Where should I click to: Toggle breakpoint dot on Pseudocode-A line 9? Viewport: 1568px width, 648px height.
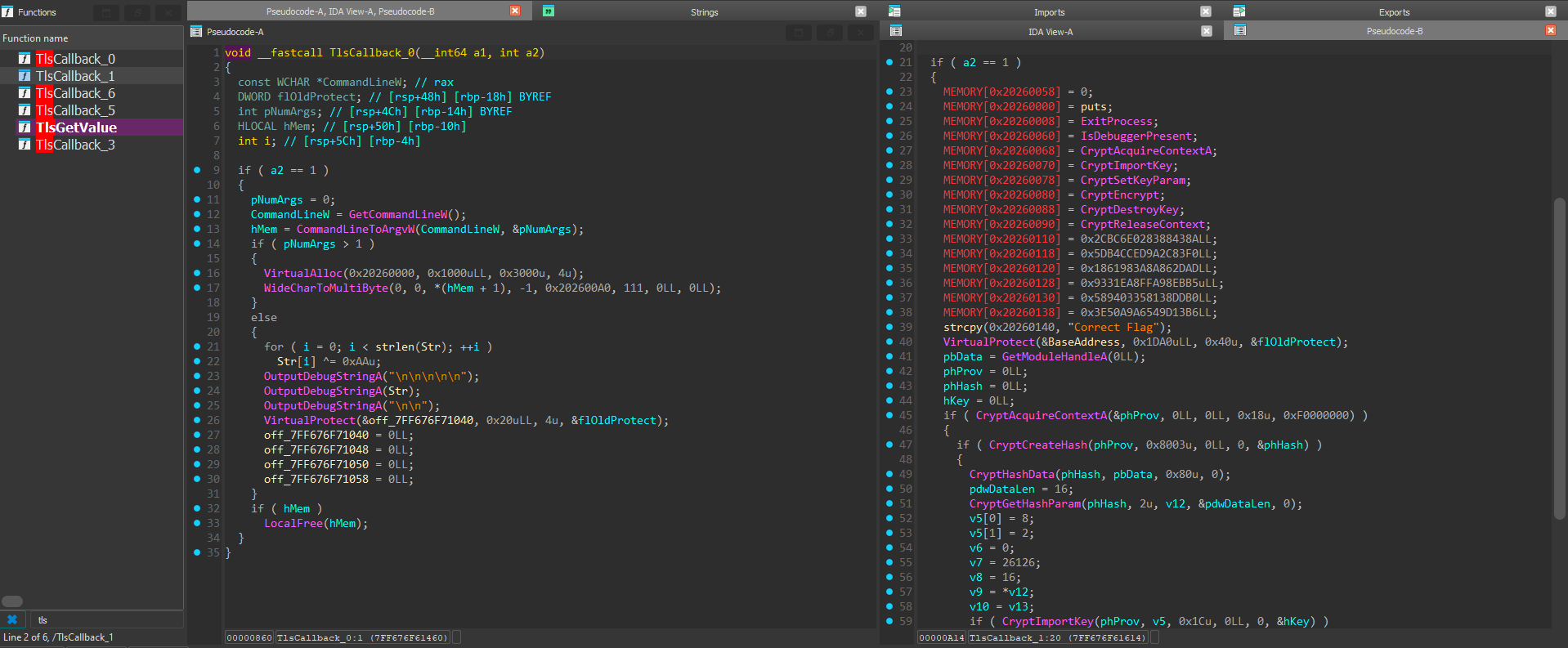[x=197, y=170]
